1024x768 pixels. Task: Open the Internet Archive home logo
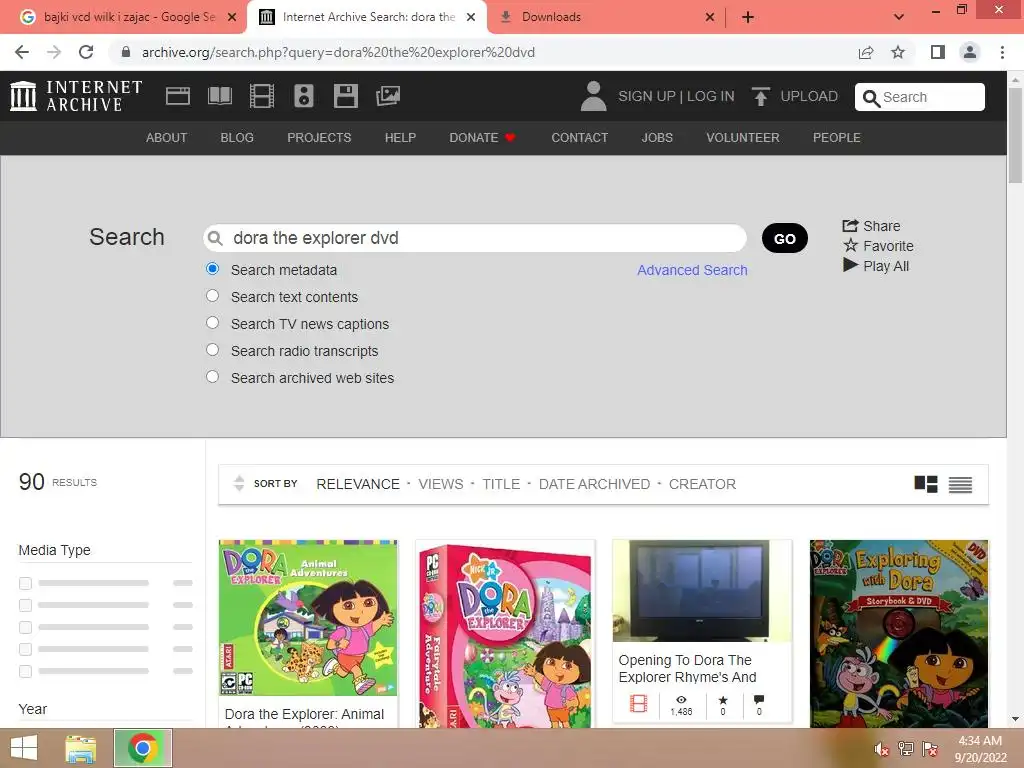tap(76, 96)
